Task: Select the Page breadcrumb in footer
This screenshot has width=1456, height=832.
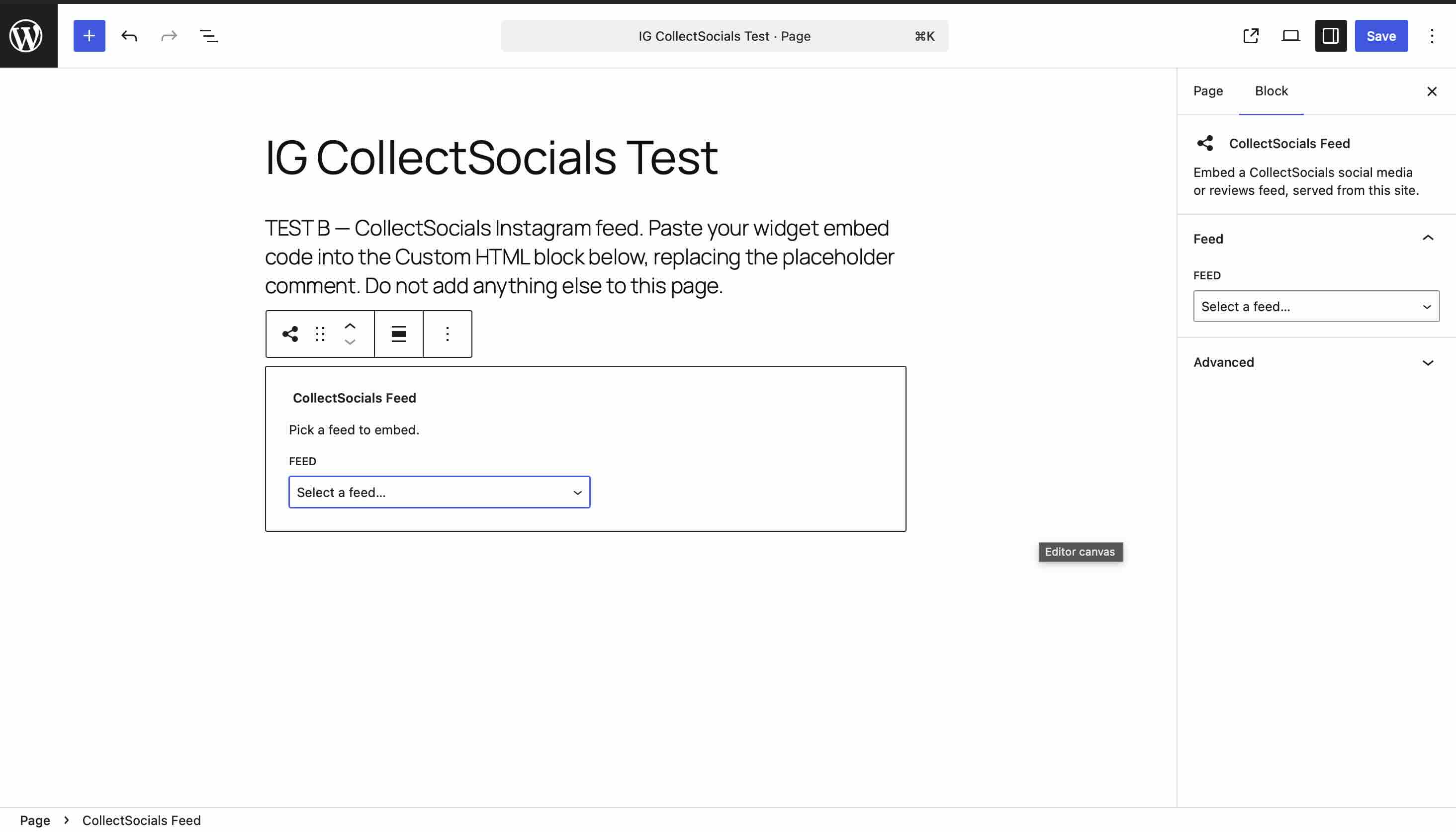Action: (35, 820)
